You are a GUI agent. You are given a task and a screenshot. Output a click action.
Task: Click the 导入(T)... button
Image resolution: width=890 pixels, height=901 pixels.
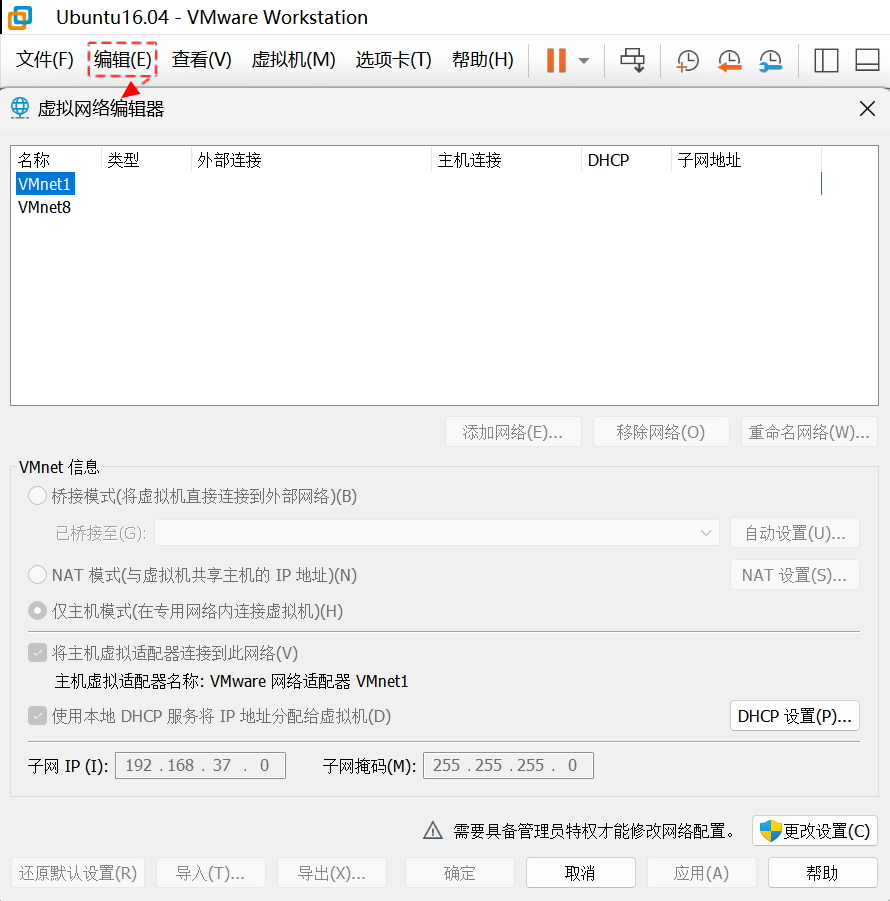210,873
